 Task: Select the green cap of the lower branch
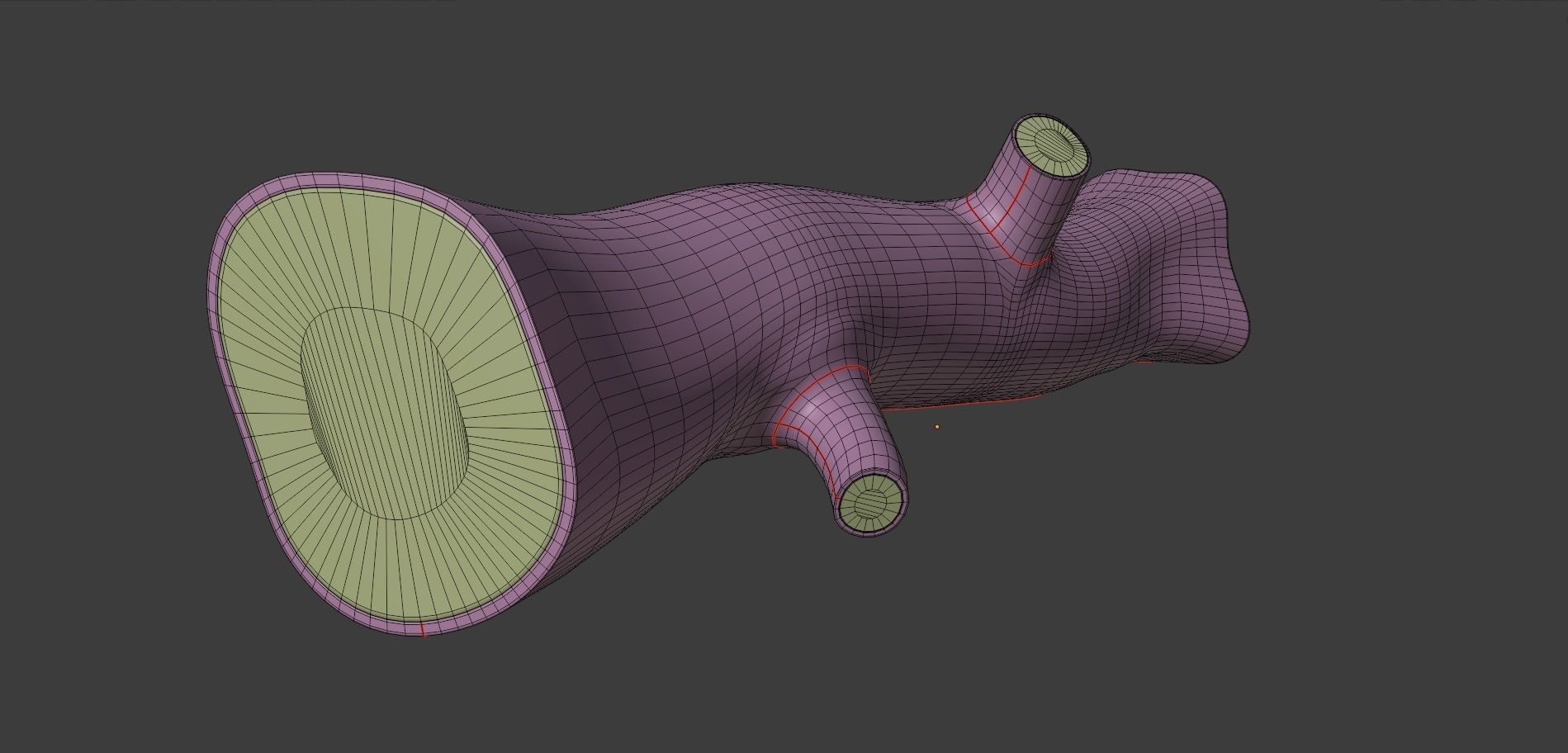click(870, 504)
